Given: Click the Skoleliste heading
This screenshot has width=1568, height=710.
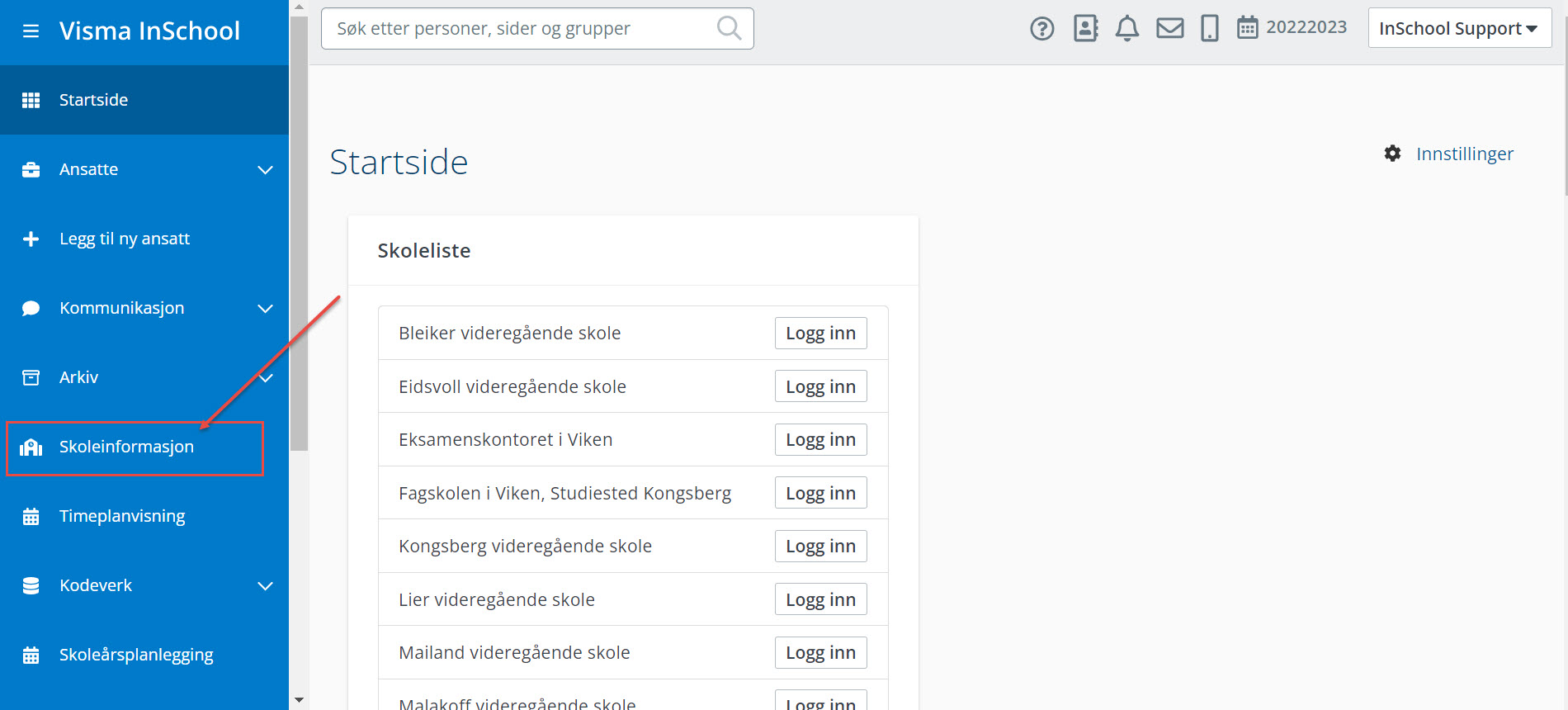Looking at the screenshot, I should (x=424, y=251).
